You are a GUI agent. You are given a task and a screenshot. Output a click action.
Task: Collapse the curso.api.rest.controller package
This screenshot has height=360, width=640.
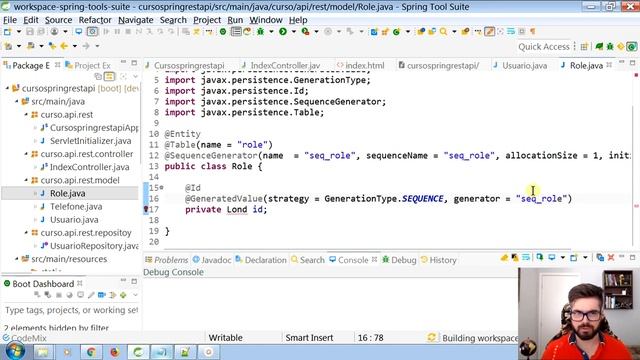(26, 154)
